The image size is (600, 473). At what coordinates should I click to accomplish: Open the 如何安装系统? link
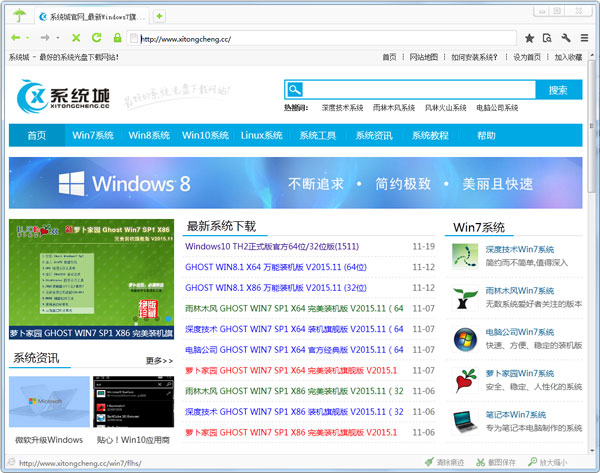pos(474,57)
